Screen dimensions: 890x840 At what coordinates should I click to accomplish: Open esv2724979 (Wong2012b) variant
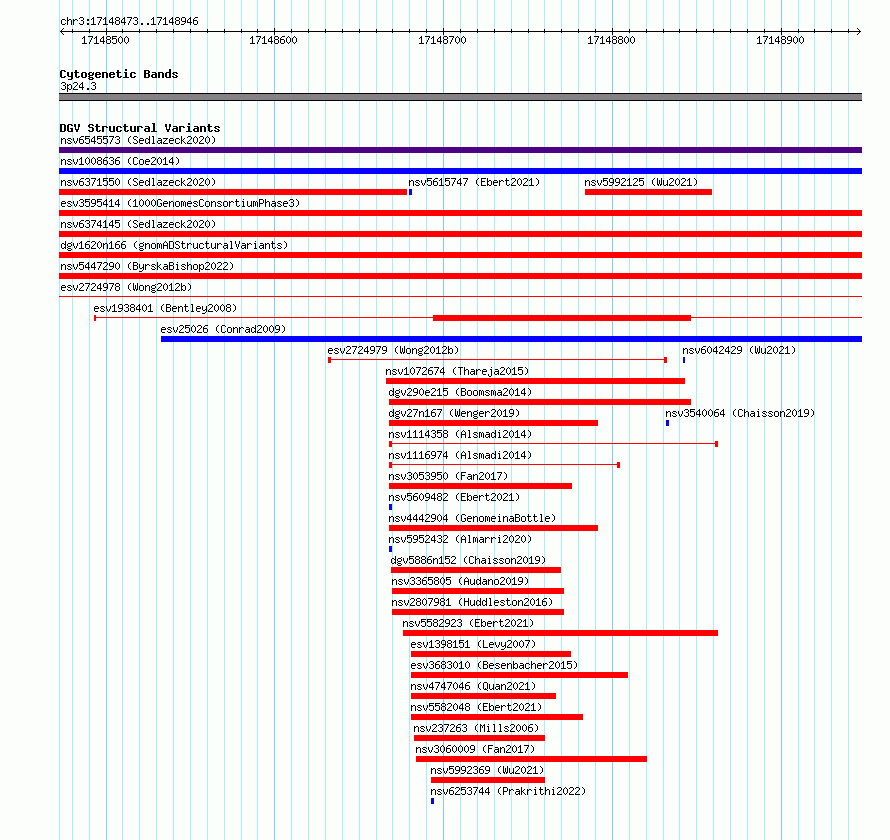click(x=393, y=350)
